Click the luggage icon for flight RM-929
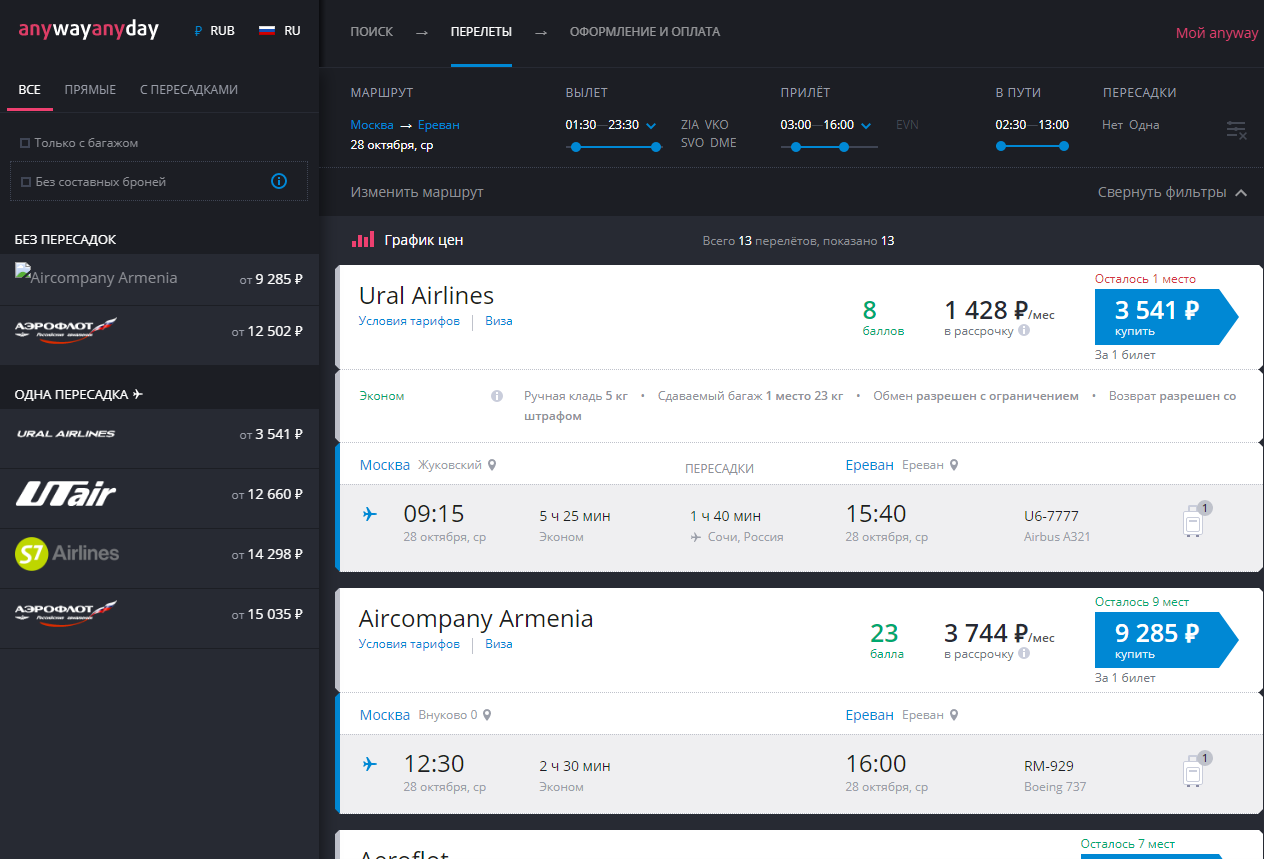1264x859 pixels. tap(1194, 770)
